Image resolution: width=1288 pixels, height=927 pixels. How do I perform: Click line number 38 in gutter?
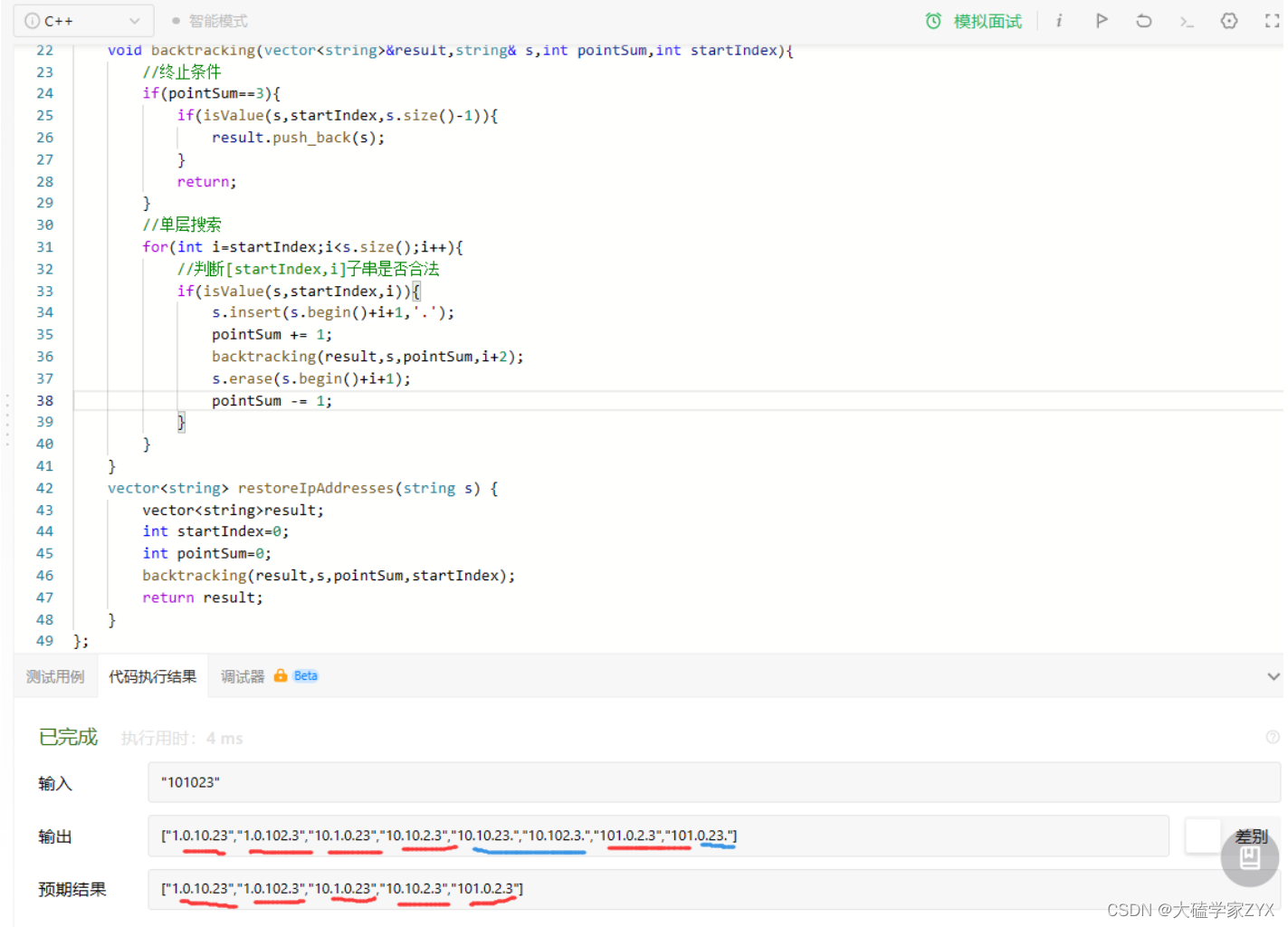[45, 400]
